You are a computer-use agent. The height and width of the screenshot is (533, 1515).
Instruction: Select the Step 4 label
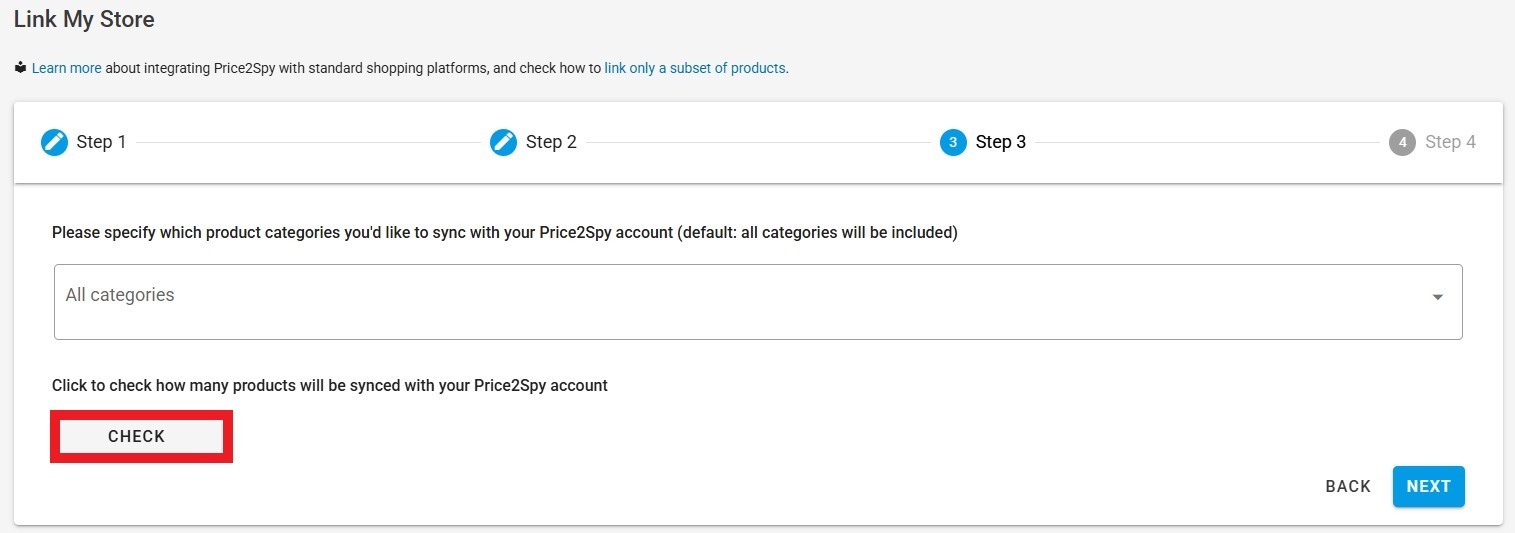1450,142
